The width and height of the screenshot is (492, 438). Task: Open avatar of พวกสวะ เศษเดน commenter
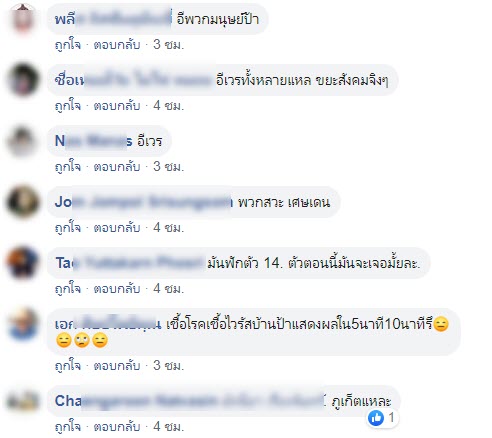pos(23,202)
